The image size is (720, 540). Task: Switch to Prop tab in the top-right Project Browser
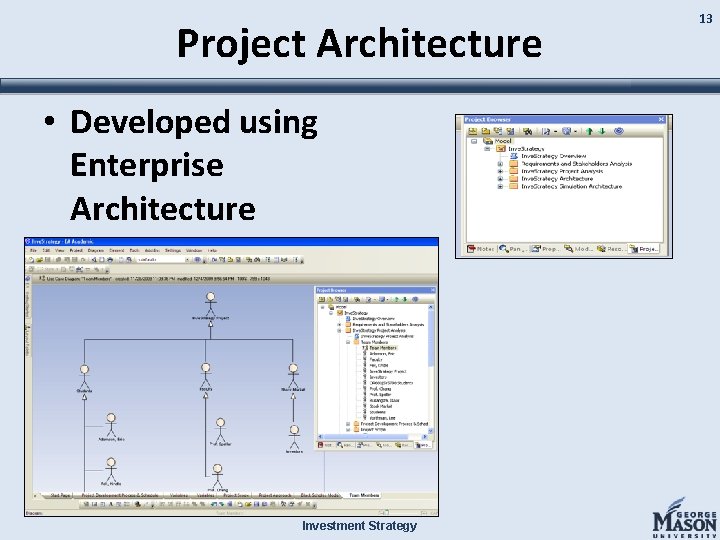[x=544, y=248]
